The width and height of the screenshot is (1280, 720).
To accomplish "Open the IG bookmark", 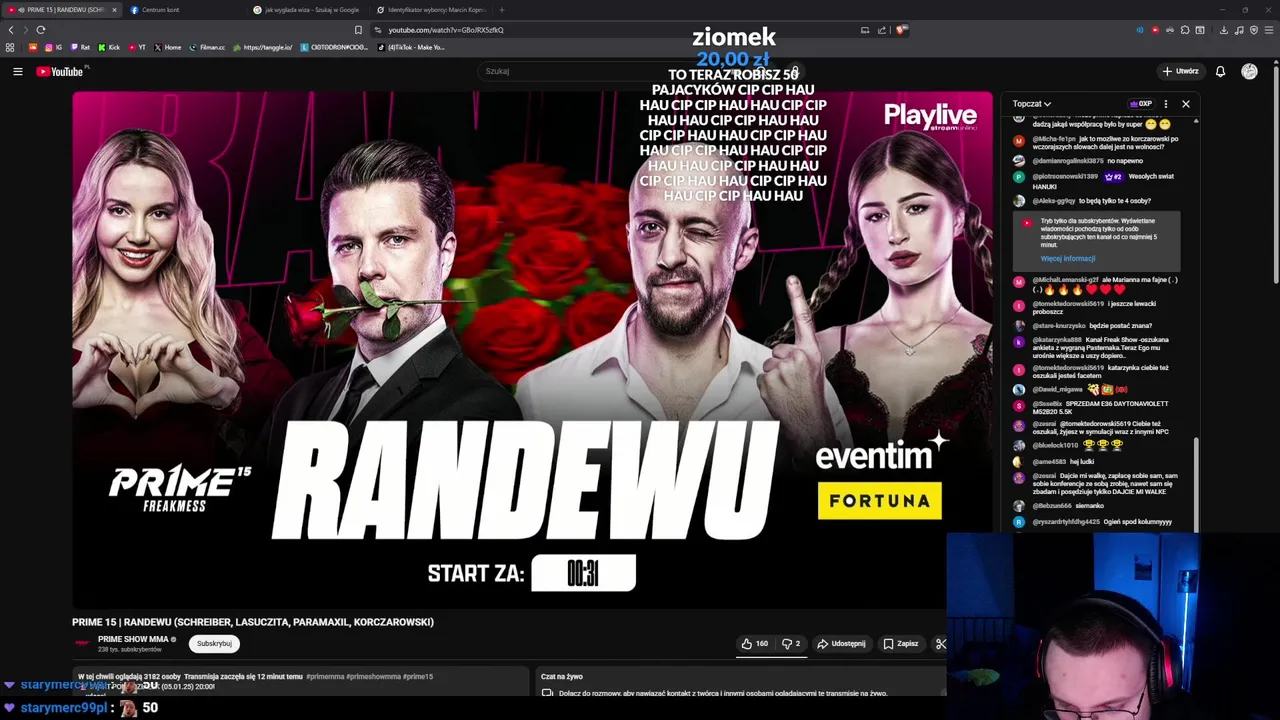I will point(54,47).
